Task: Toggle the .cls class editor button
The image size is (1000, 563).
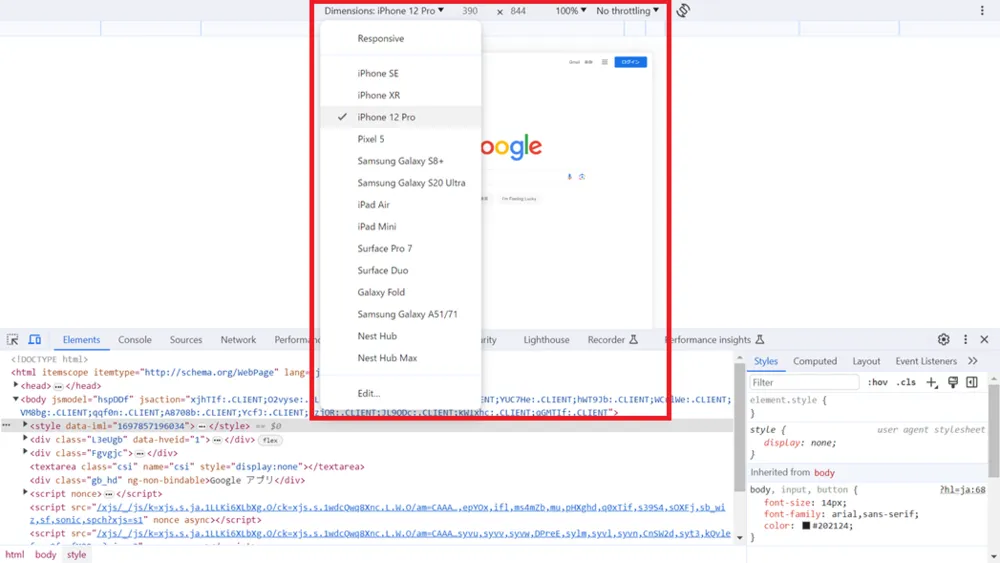Action: coord(906,383)
